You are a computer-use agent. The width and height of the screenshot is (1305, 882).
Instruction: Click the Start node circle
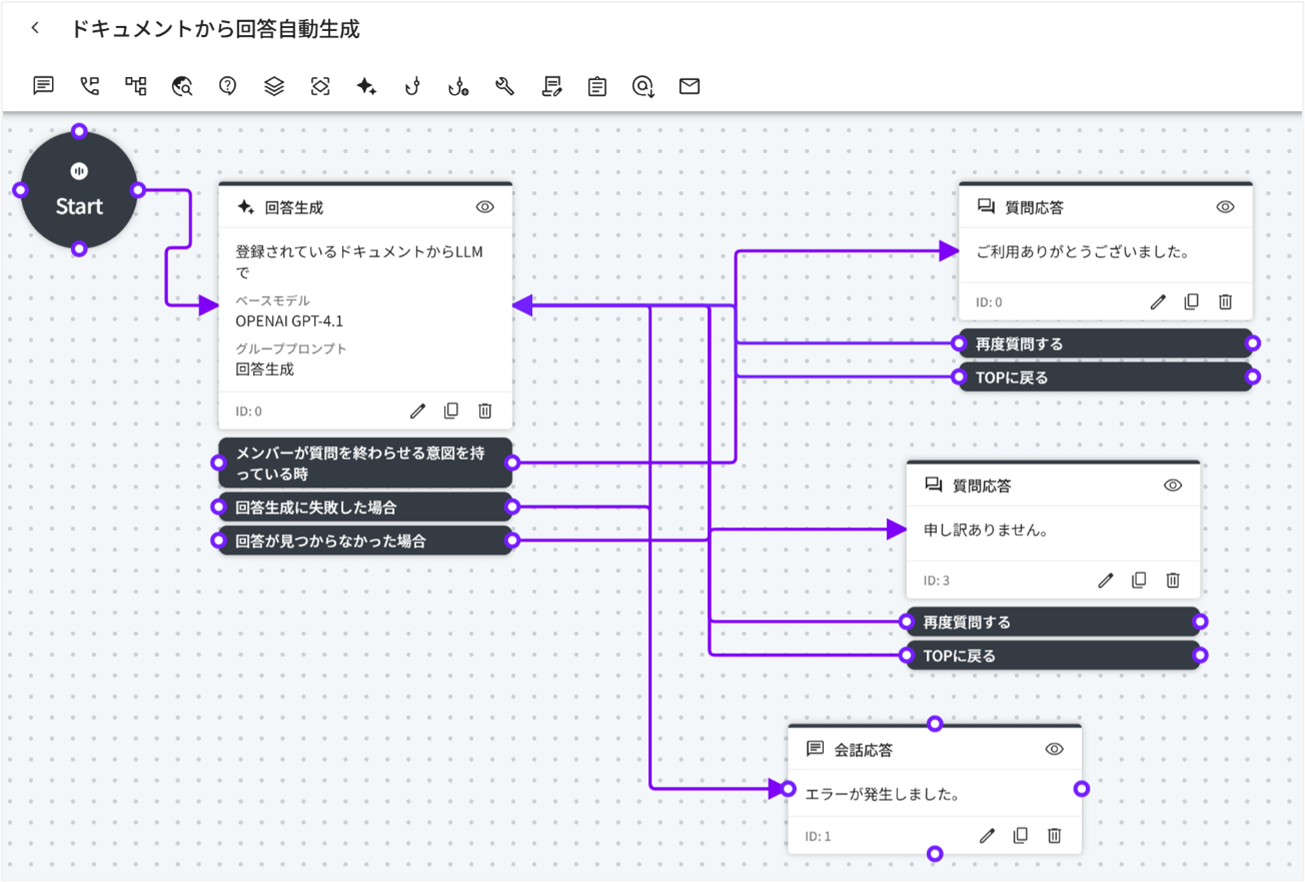[79, 191]
